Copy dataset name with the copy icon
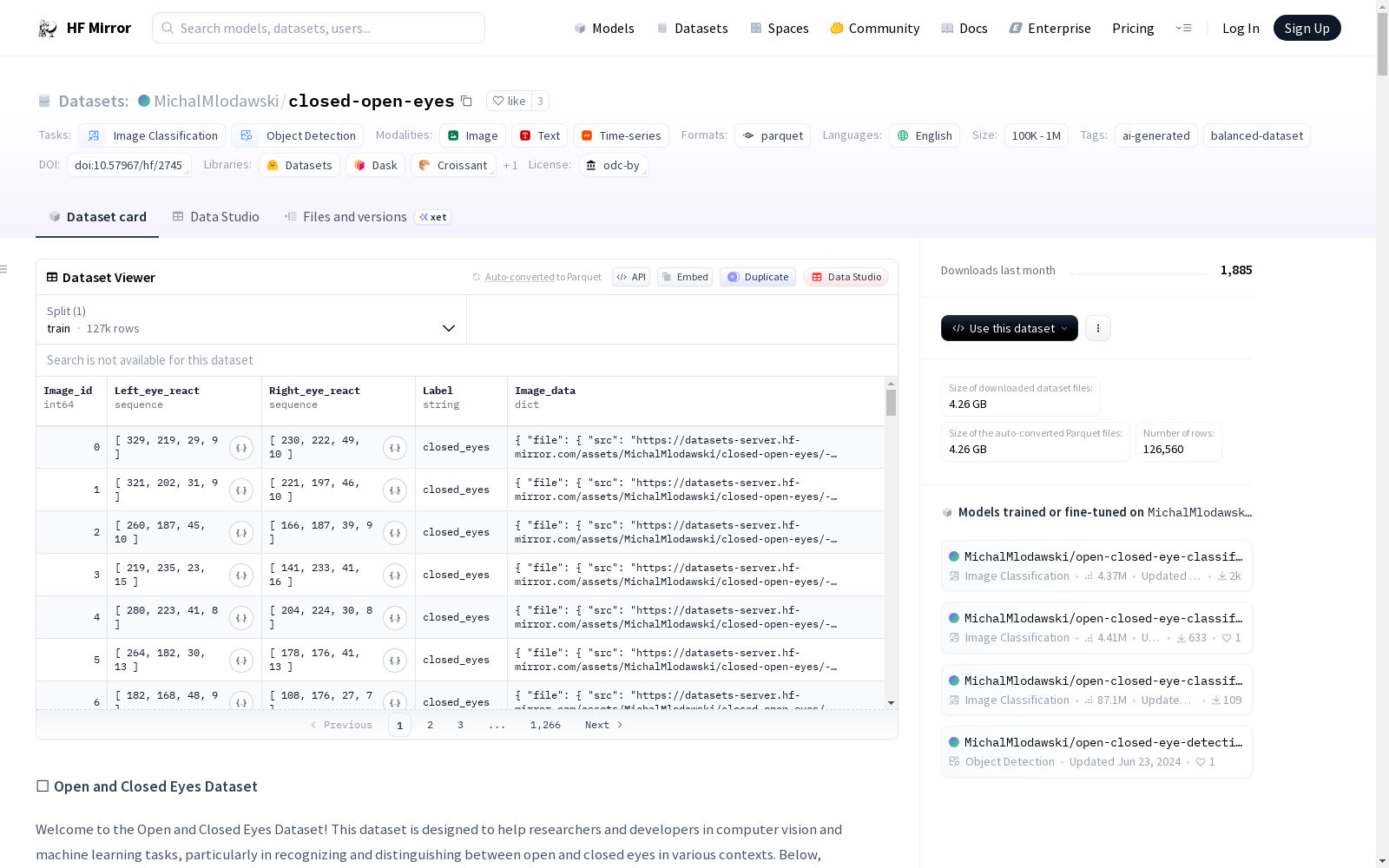The height and width of the screenshot is (868, 1389). [466, 101]
